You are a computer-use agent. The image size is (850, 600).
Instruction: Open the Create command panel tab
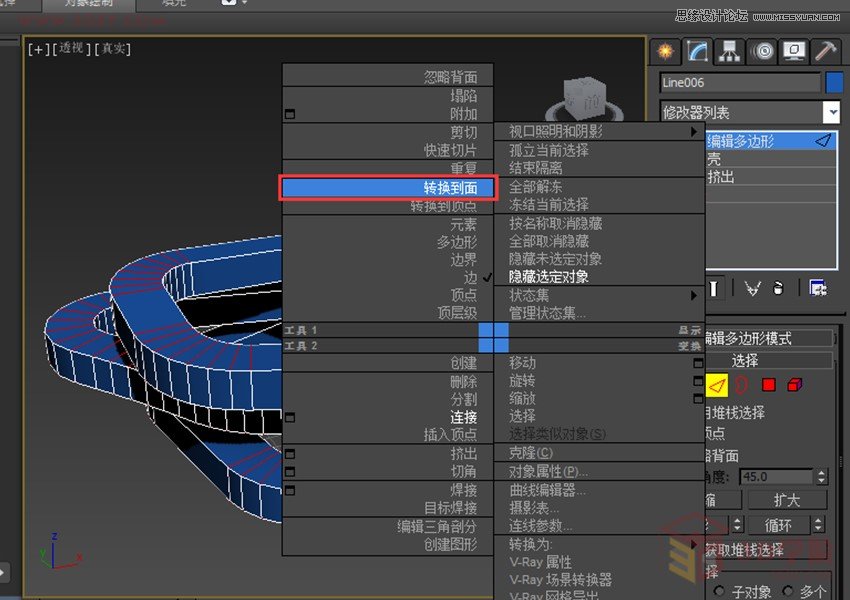[x=665, y=51]
